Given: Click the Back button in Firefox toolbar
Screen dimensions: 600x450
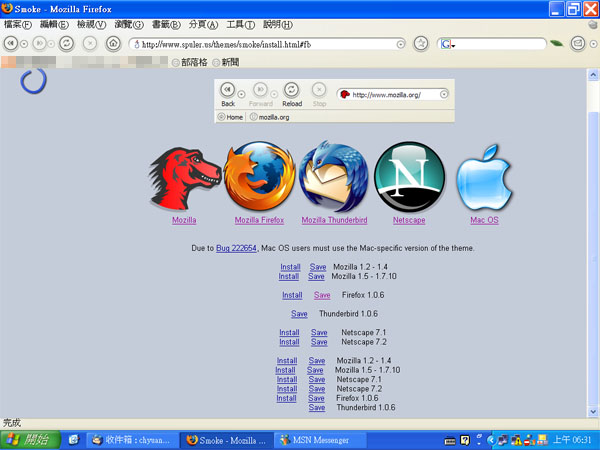Looking at the screenshot, I should pos(10,44).
